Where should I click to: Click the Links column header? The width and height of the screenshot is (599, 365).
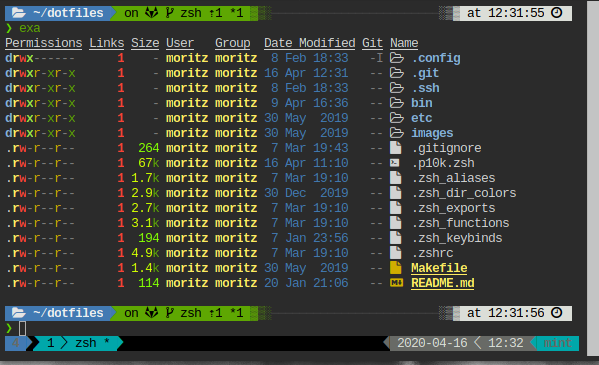point(107,43)
